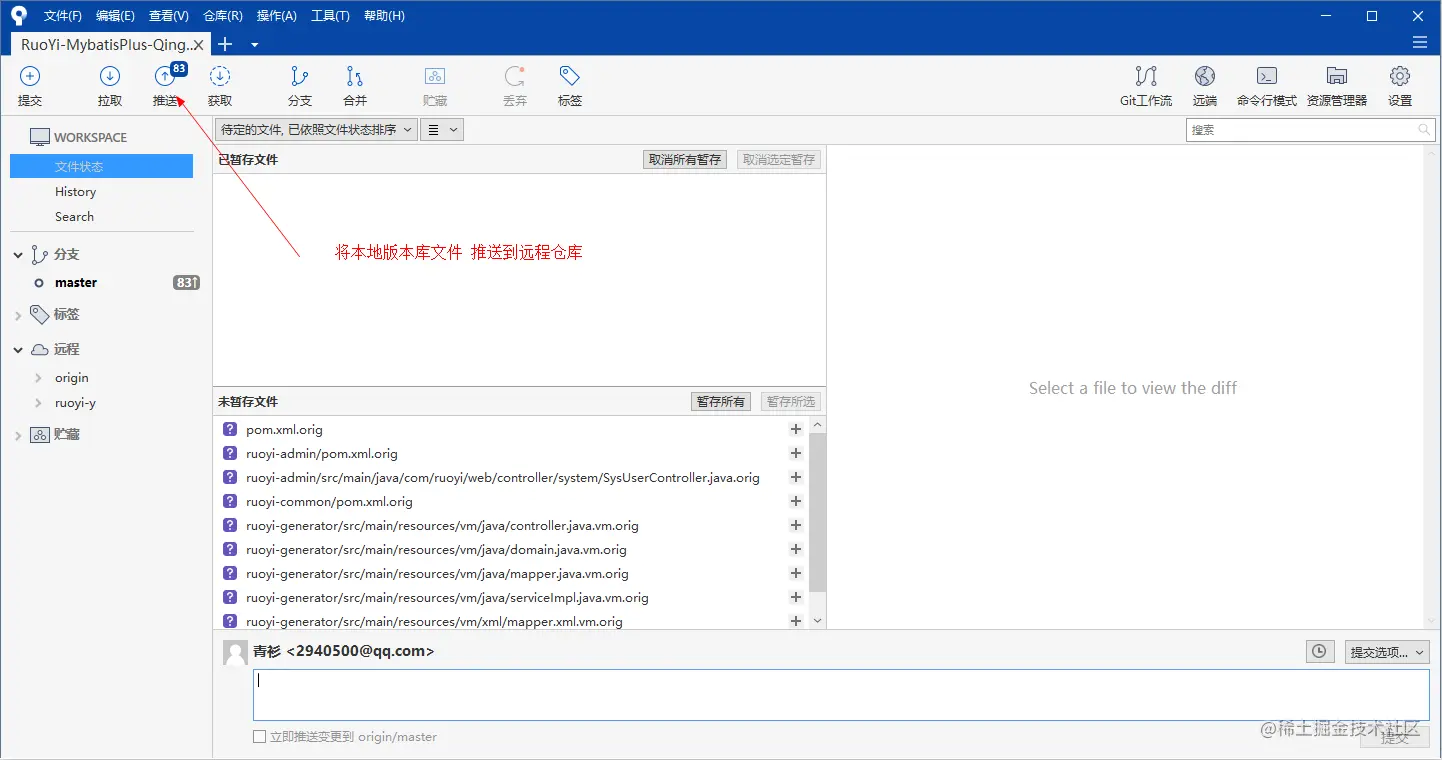Open the 工具(T) menu
Screen dimensions: 1442x760
330,16
